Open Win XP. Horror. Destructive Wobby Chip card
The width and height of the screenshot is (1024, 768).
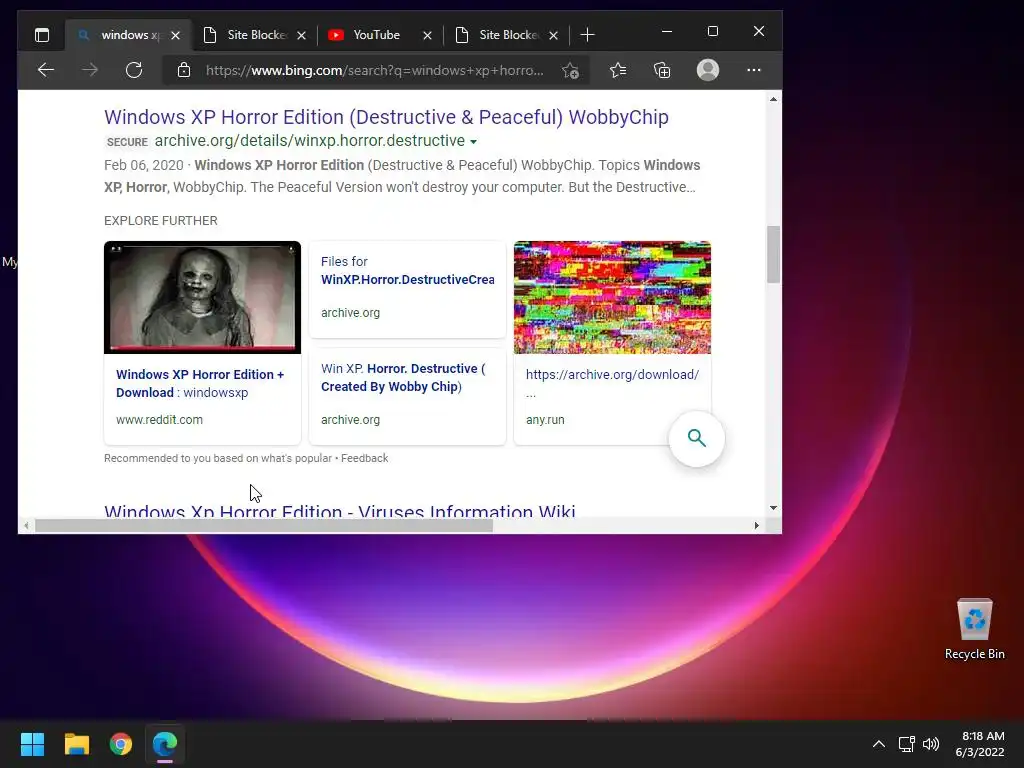[407, 396]
